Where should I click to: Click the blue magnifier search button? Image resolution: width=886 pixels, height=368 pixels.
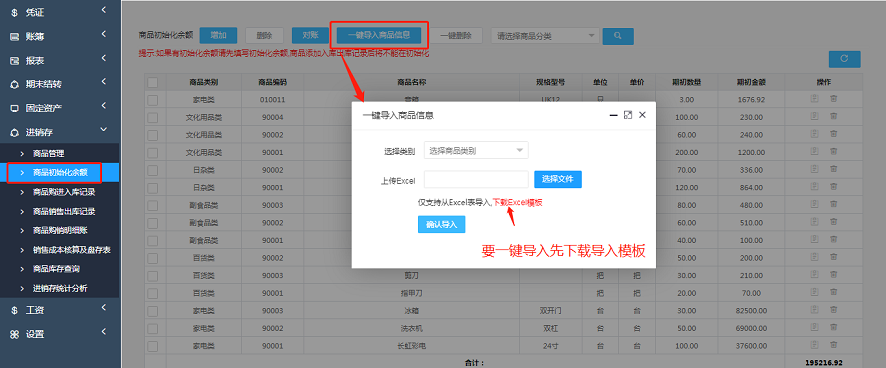[x=618, y=36]
